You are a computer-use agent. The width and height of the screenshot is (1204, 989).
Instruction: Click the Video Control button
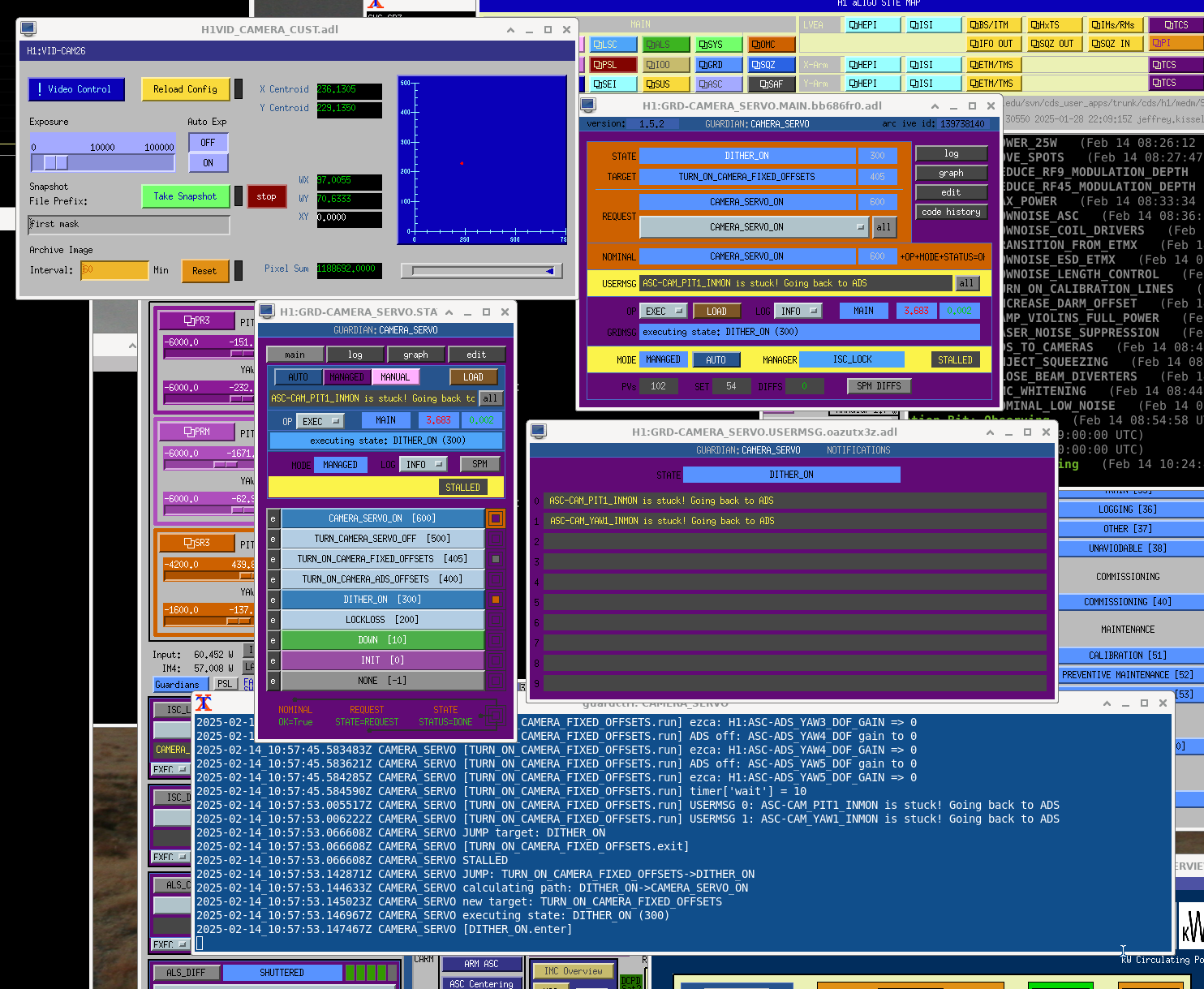tap(76, 89)
